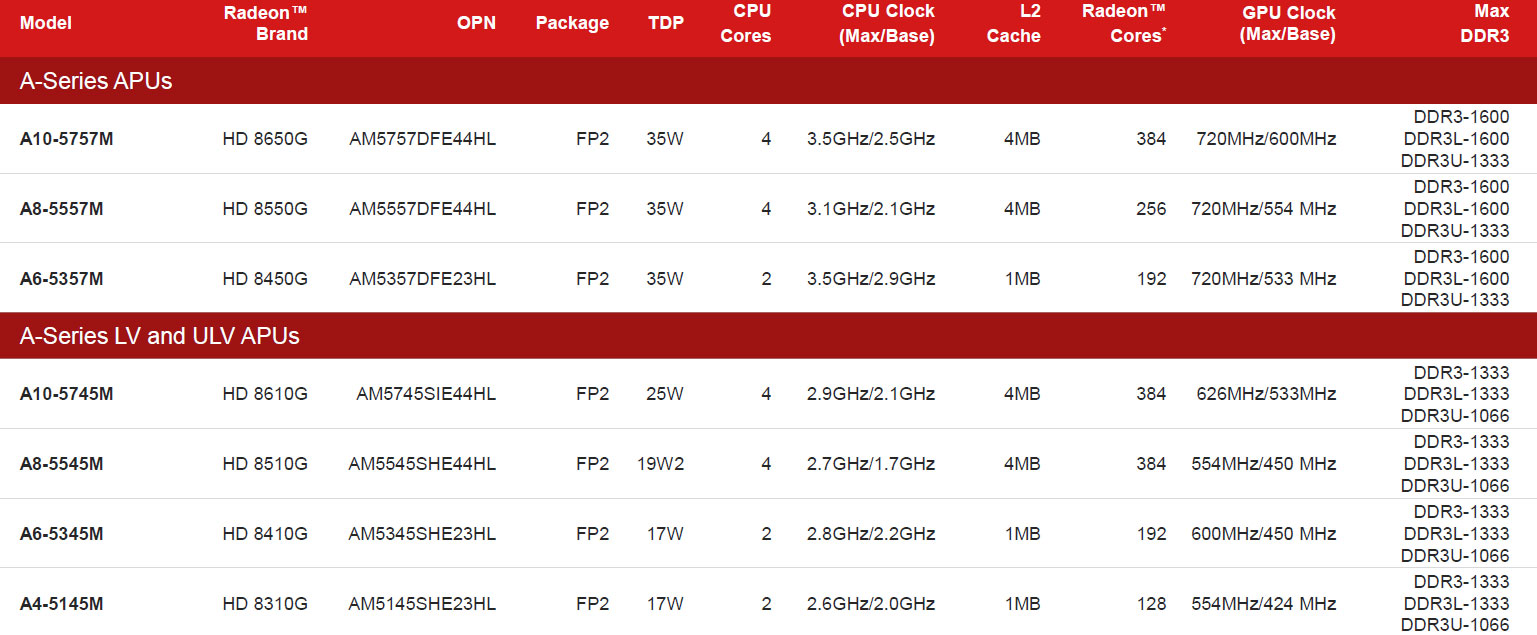1537x635 pixels.
Task: Select the L2 Cache column header
Action: pos(1014,24)
